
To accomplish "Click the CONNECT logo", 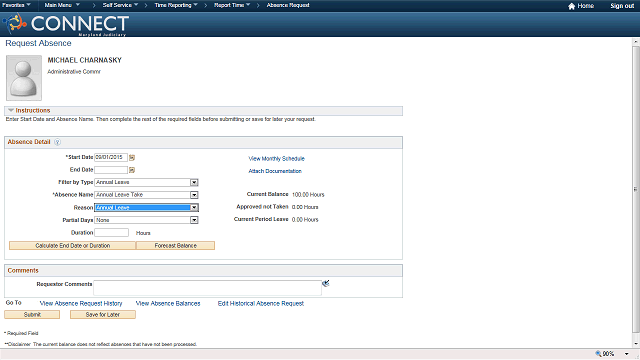I will pyautogui.click(x=66, y=24).
